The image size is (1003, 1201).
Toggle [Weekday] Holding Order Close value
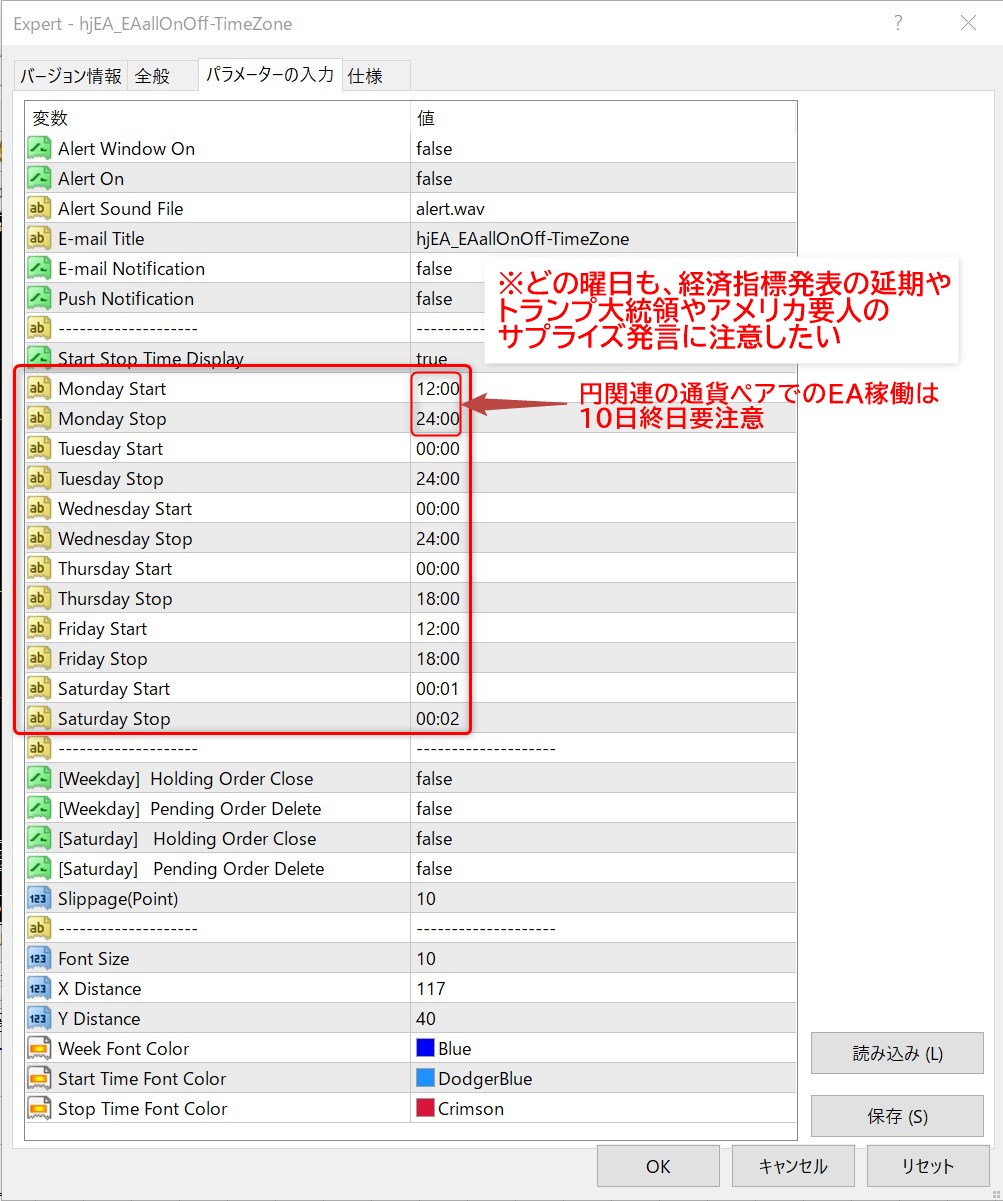click(434, 779)
